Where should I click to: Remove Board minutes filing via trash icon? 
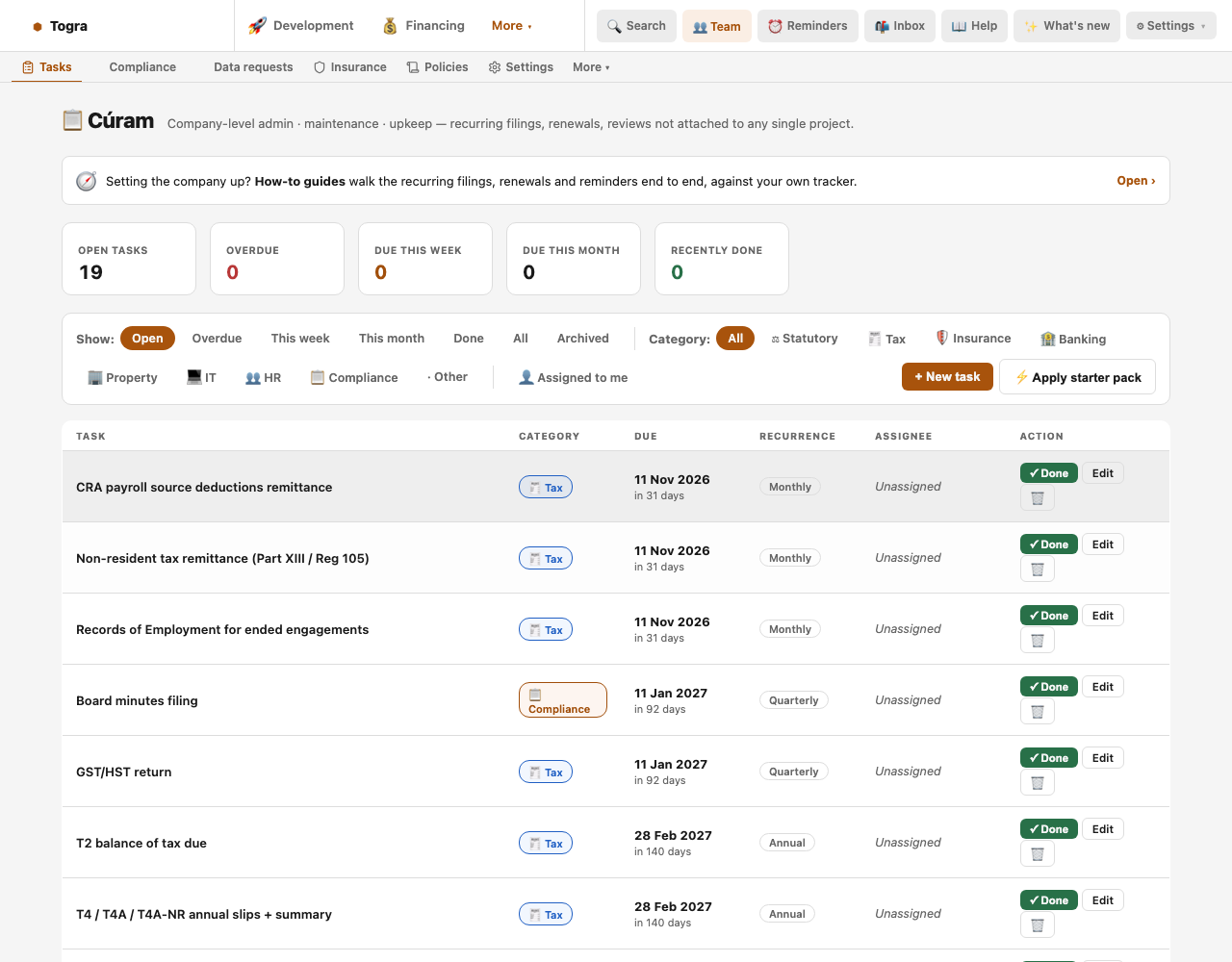[1038, 712]
